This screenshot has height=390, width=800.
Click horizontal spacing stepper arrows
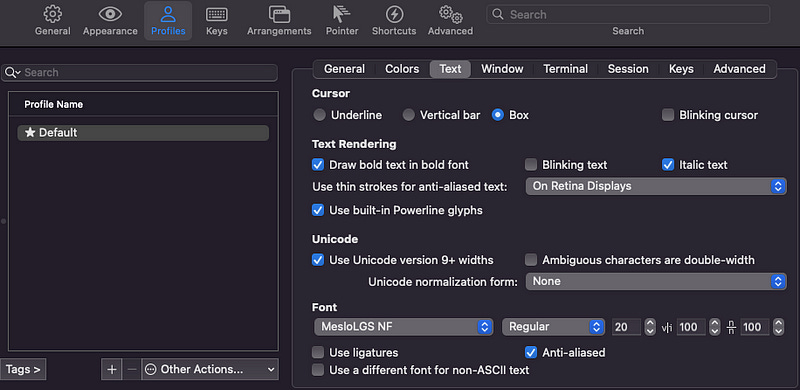click(715, 327)
